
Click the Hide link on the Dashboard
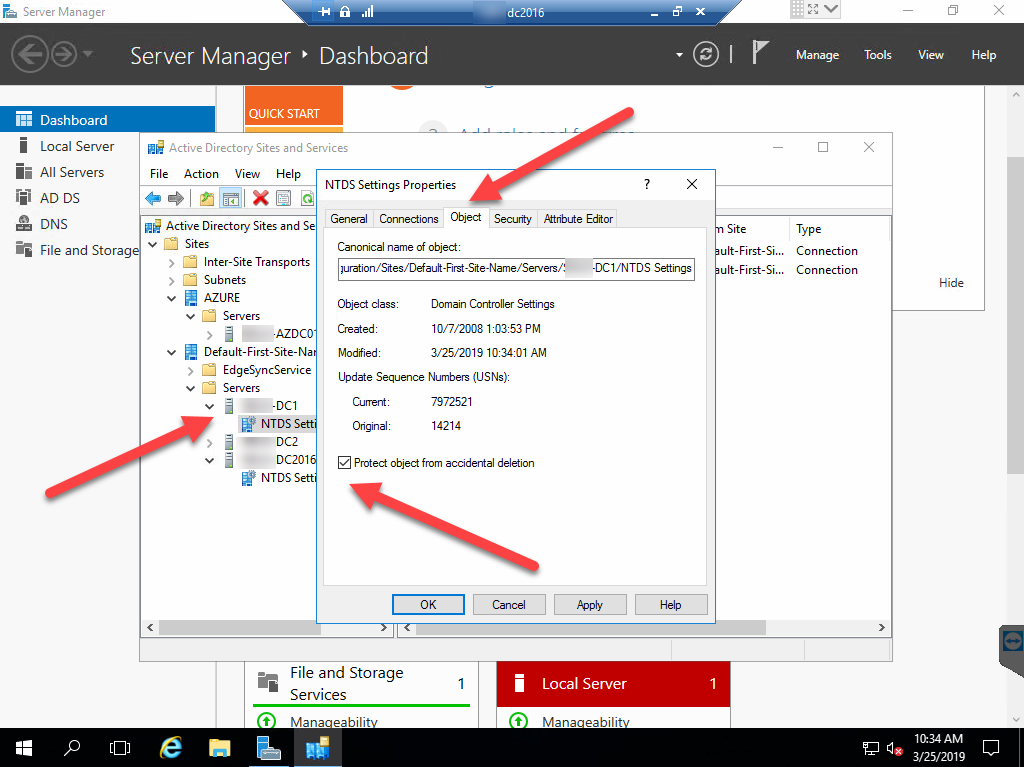(x=951, y=283)
